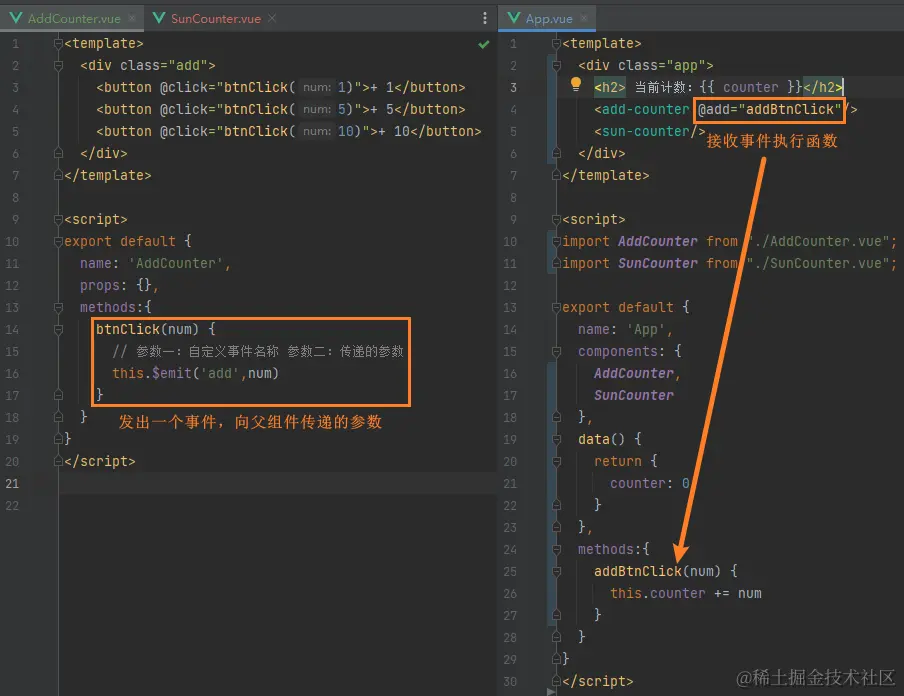904x696 pixels.
Task: Collapse export default fold marker in App.vue line 13
Action: pyautogui.click(x=556, y=307)
